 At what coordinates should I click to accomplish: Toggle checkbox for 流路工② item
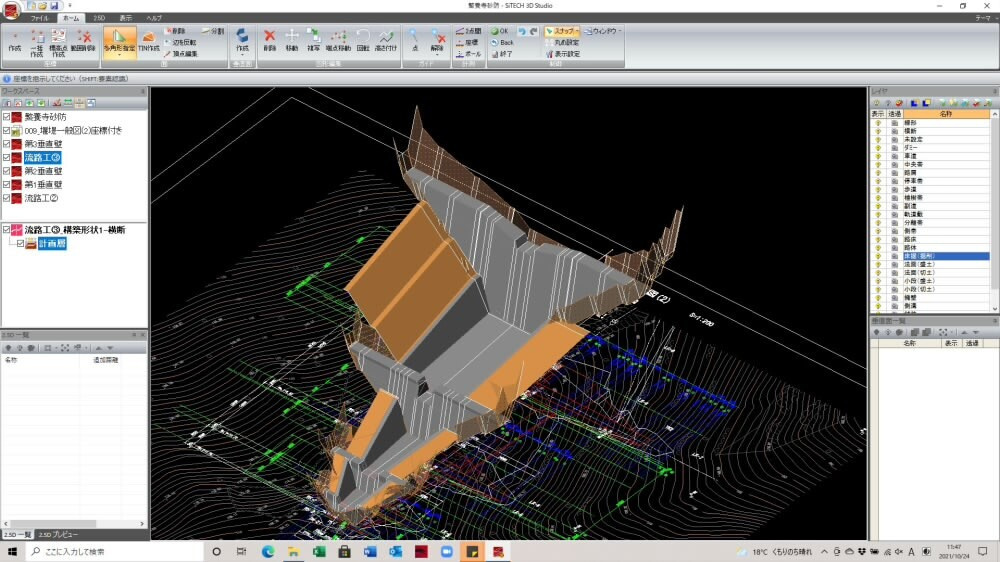(x=7, y=198)
